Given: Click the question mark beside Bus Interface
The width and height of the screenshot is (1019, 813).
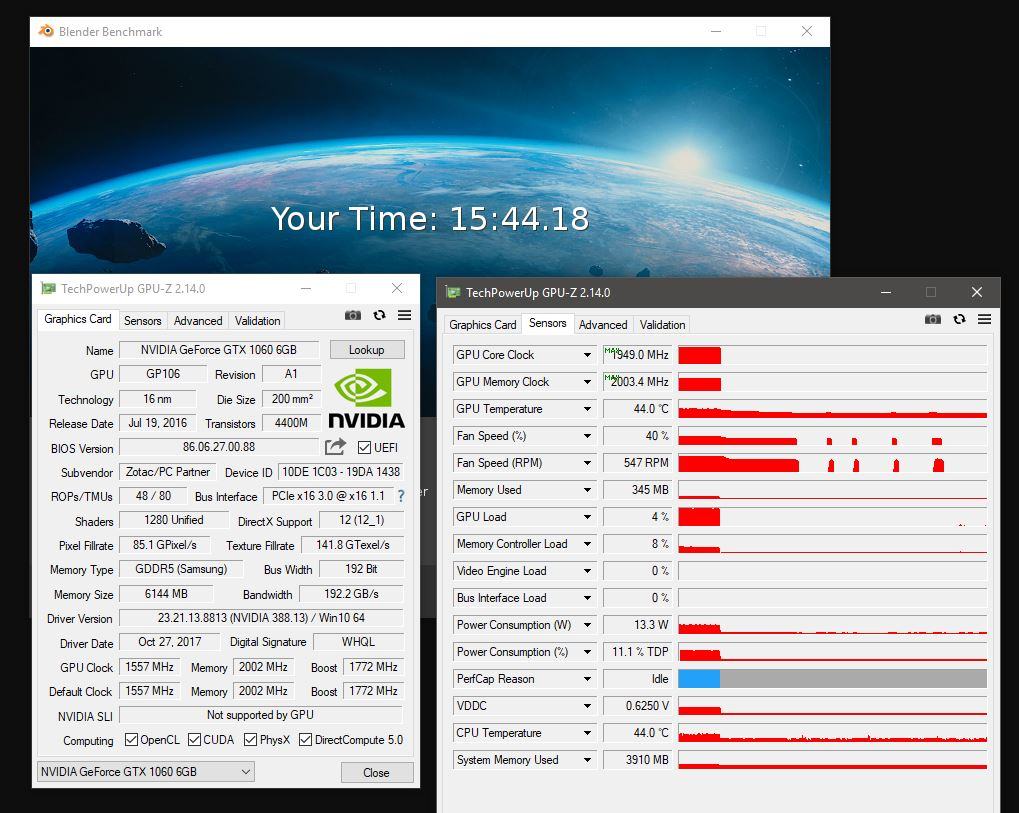Looking at the screenshot, I should pos(401,496).
